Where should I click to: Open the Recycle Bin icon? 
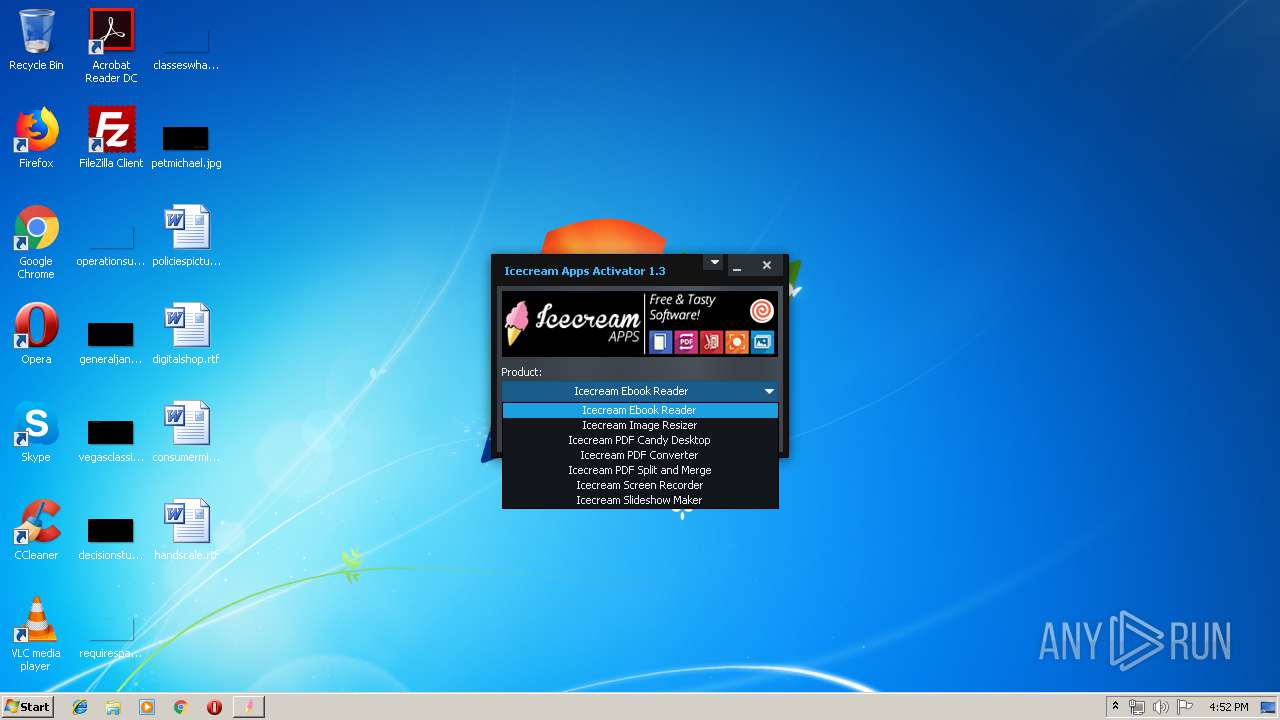(x=36, y=40)
